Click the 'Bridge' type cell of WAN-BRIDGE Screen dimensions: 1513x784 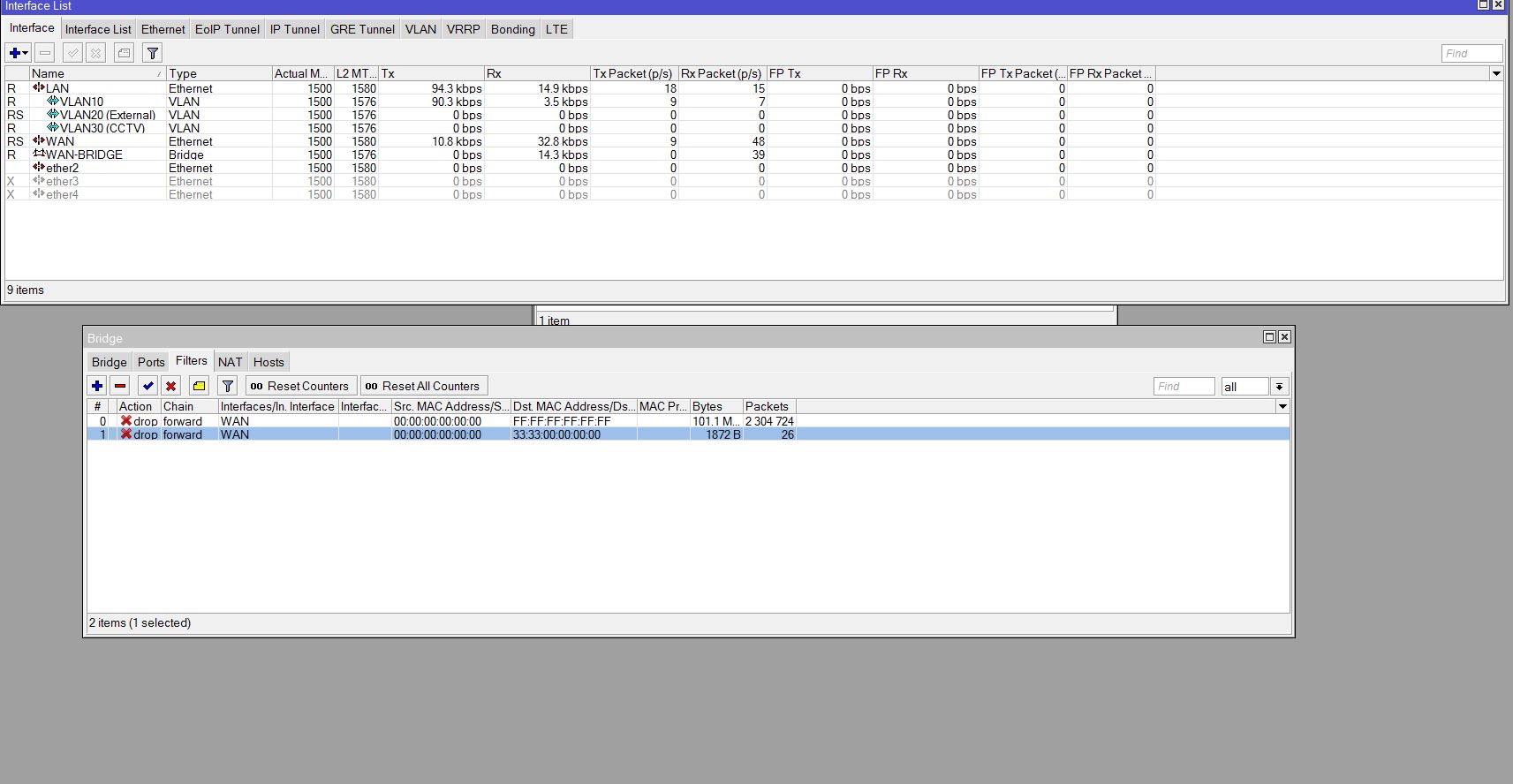tap(186, 155)
